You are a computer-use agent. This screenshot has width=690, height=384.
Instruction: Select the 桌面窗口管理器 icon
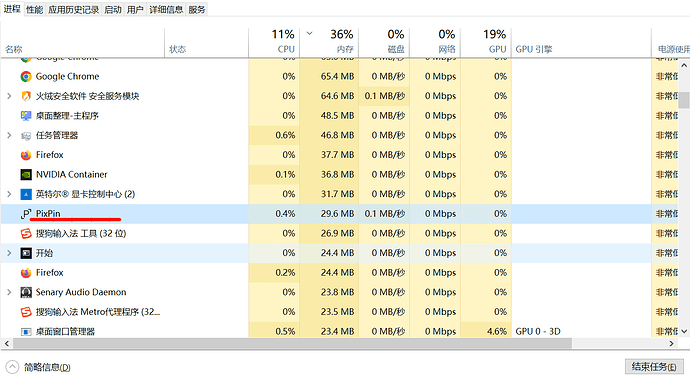click(x=26, y=332)
